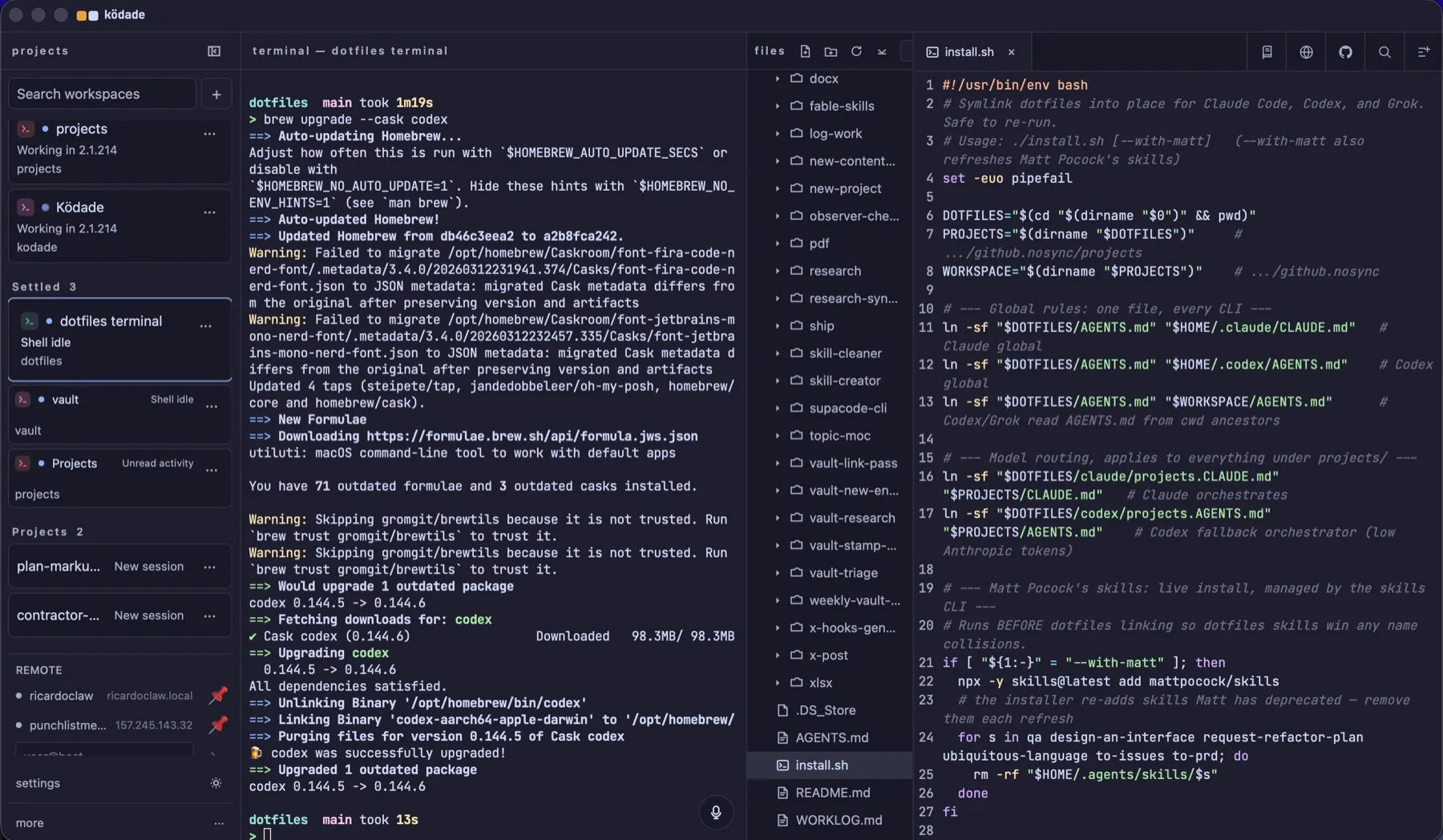The width and height of the screenshot is (1443, 840).
Task: Select the supacode-cli folder row
Action: tap(829, 408)
